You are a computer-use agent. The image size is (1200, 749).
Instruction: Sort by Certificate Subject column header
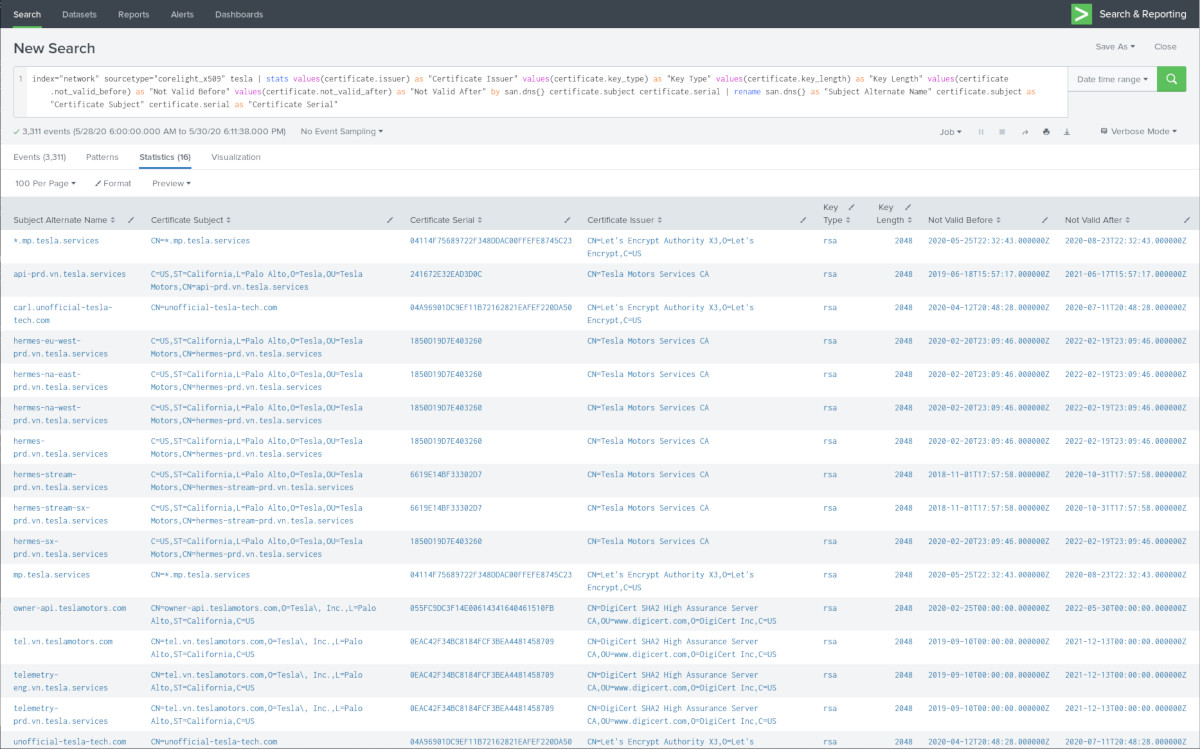(191, 220)
